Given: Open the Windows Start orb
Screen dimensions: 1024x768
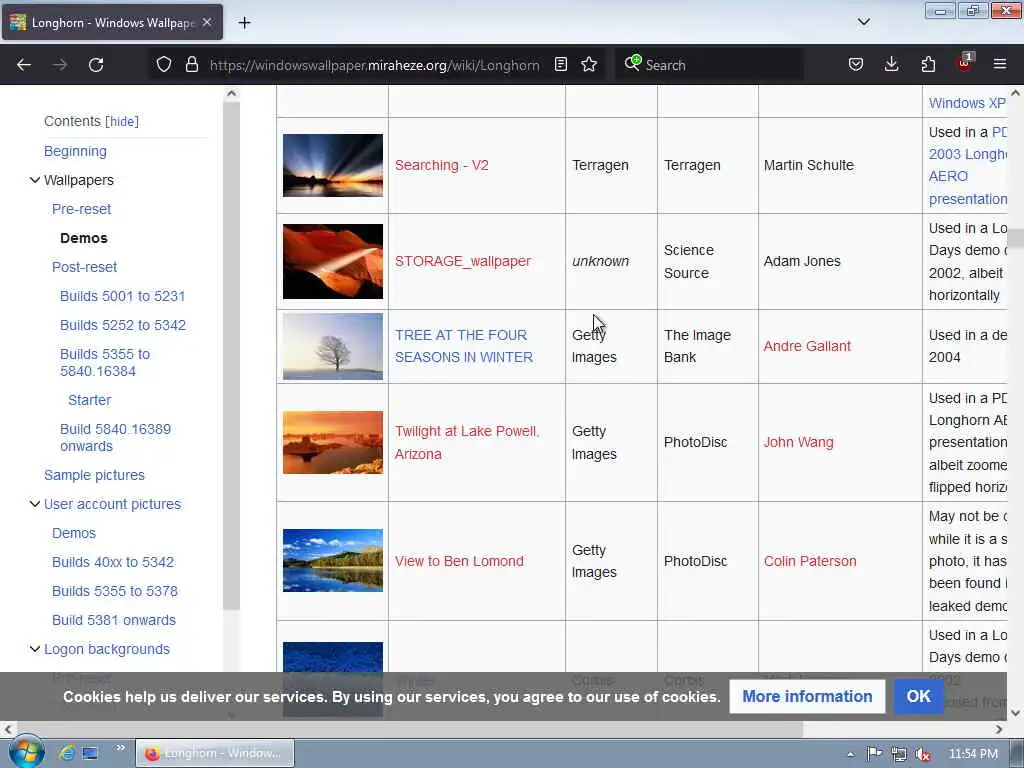Looking at the screenshot, I should click(26, 752).
